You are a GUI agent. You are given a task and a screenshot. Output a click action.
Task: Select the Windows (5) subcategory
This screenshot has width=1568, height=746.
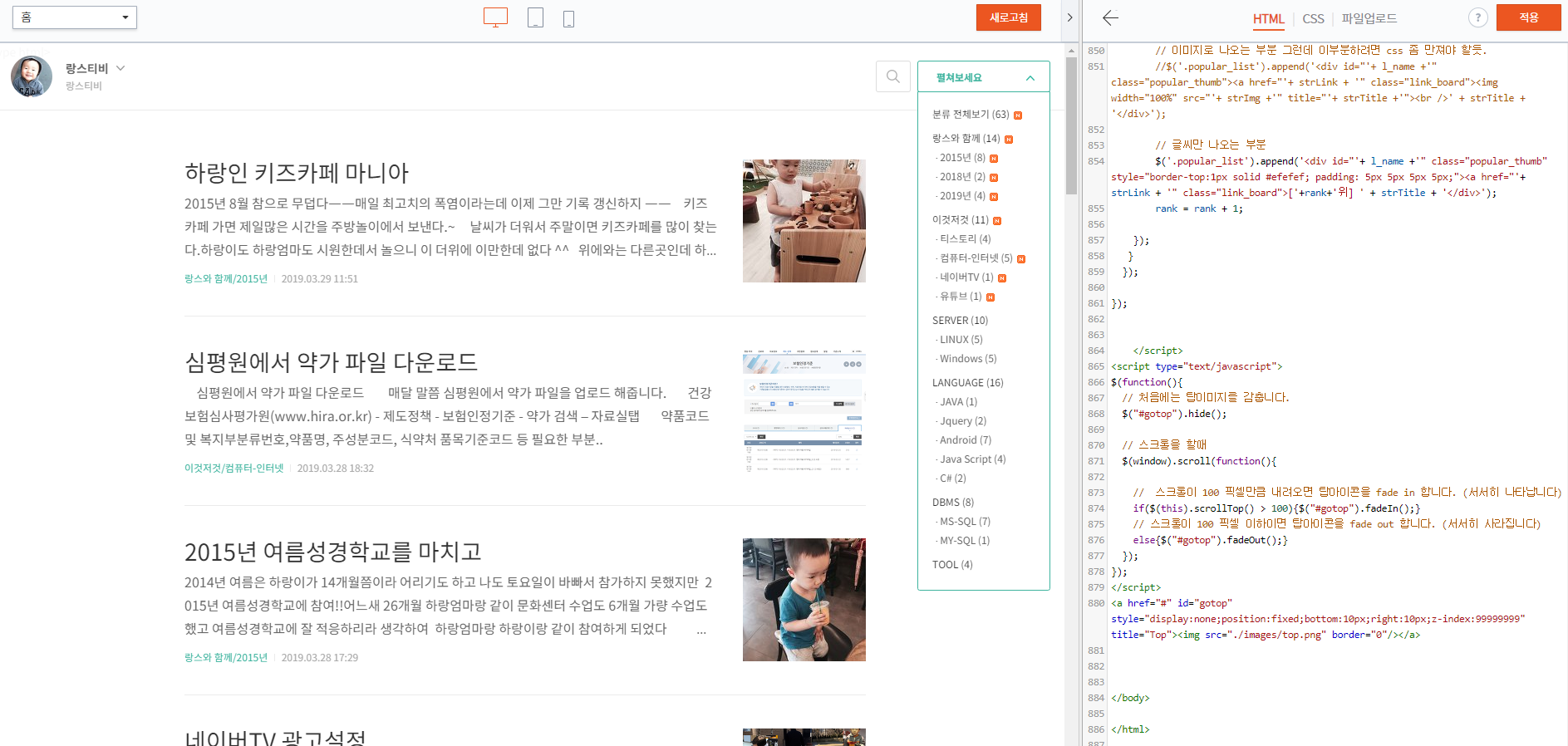point(968,359)
